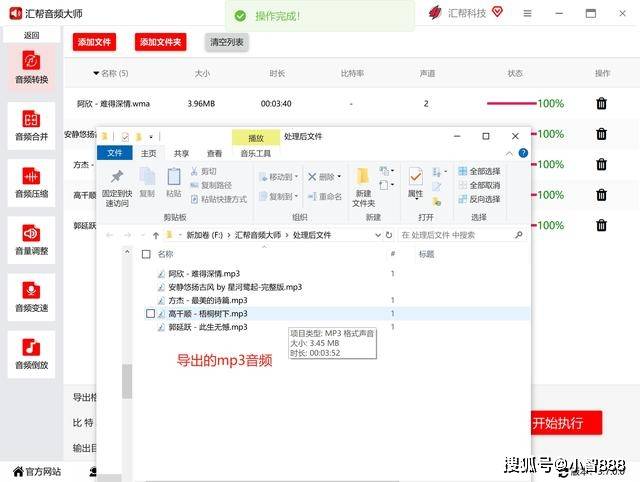
Task: Open the 音量调整 volume adjust tool
Action: pyautogui.click(x=31, y=240)
